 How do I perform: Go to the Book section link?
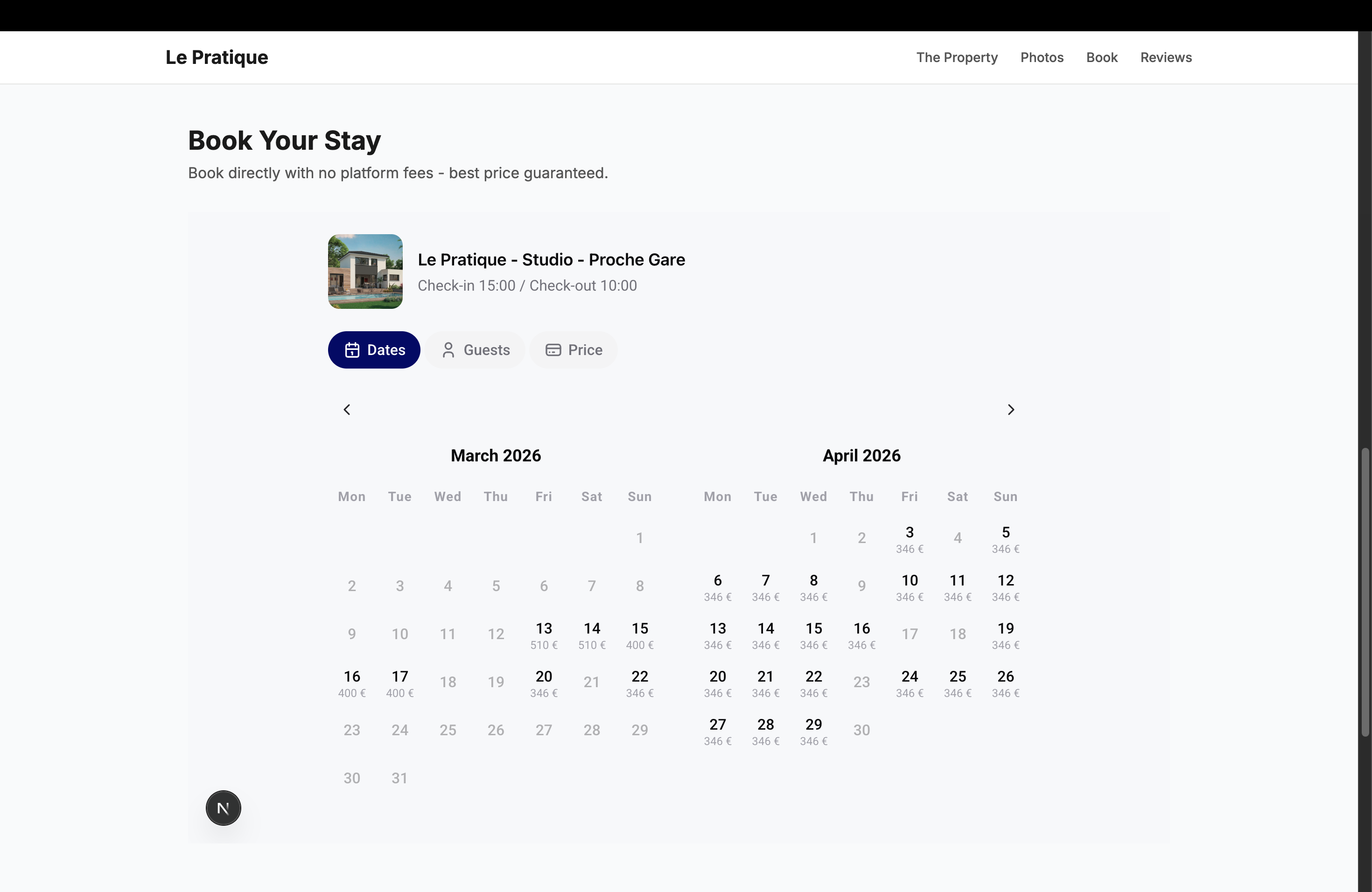(1102, 58)
